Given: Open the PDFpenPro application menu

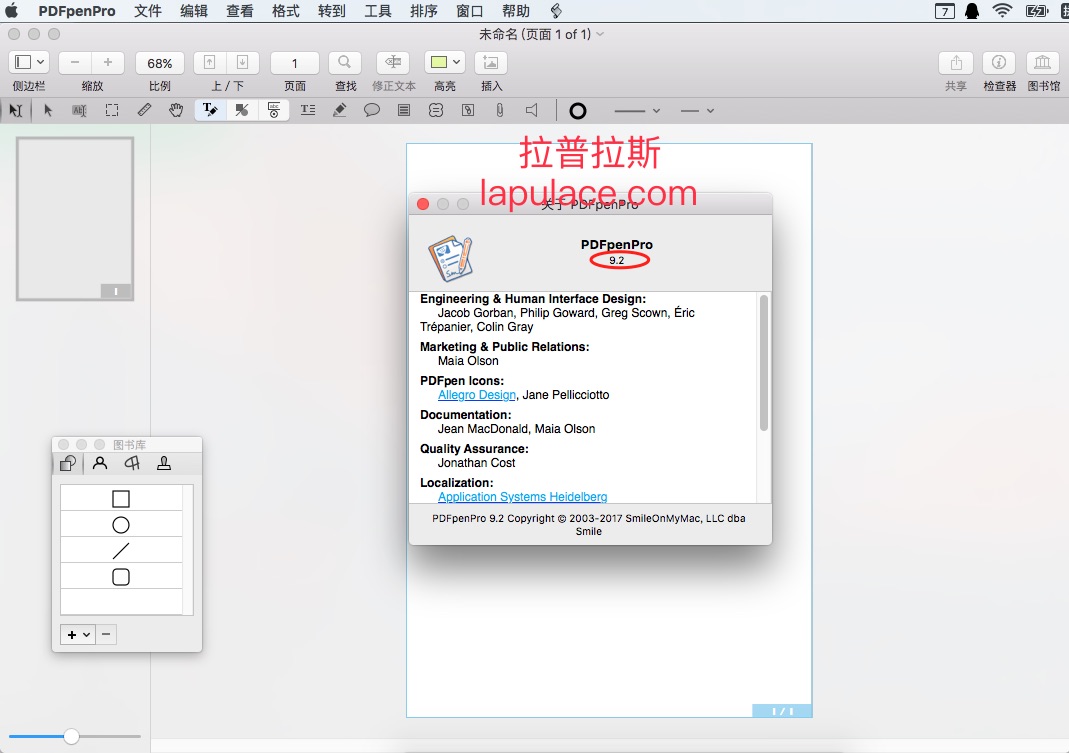Looking at the screenshot, I should [76, 11].
